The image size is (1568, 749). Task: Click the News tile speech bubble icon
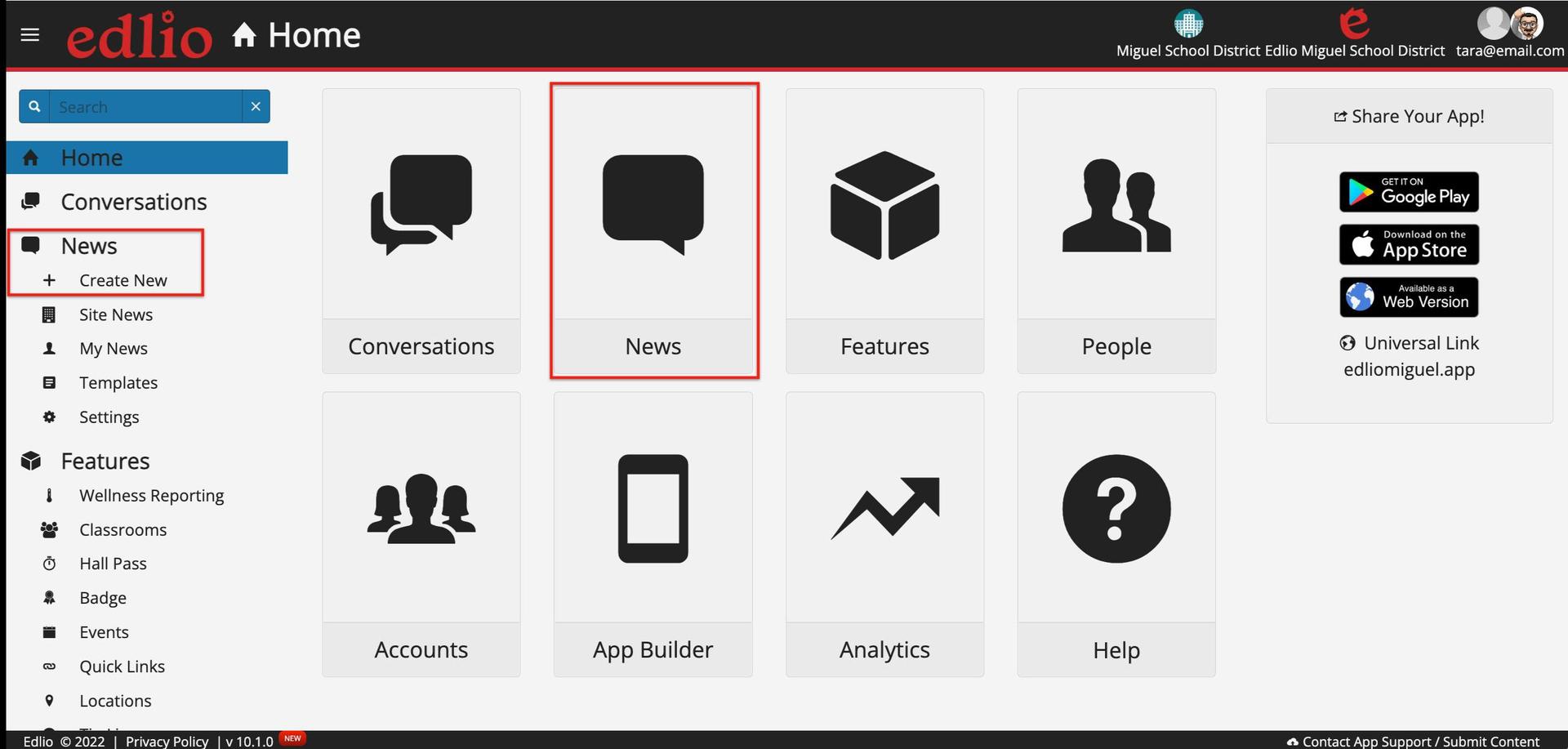[653, 204]
